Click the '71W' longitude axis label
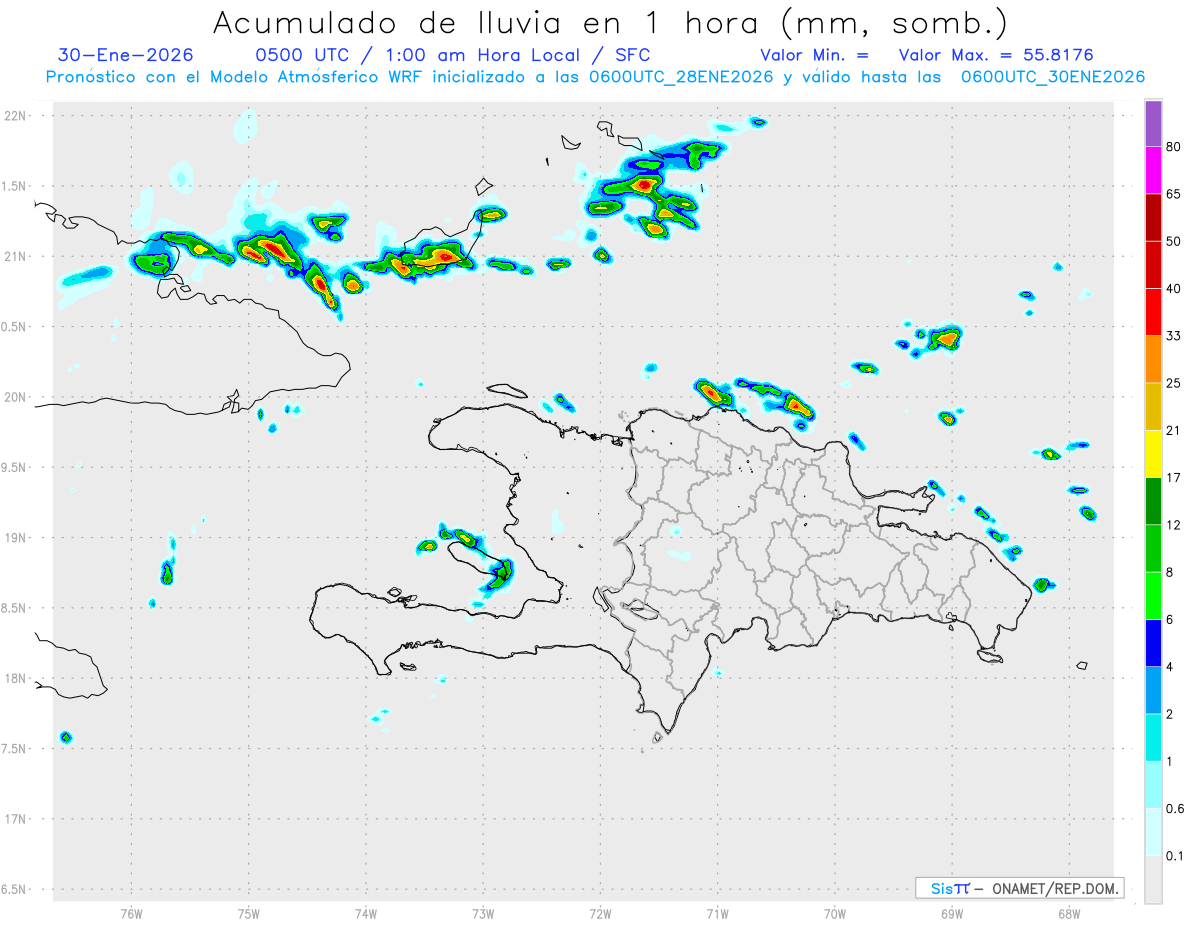This screenshot has width=1200, height=927. pos(717,913)
